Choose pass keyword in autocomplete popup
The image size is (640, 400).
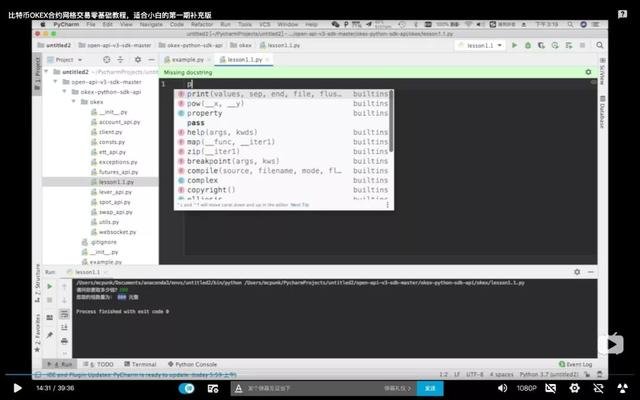coord(282,123)
